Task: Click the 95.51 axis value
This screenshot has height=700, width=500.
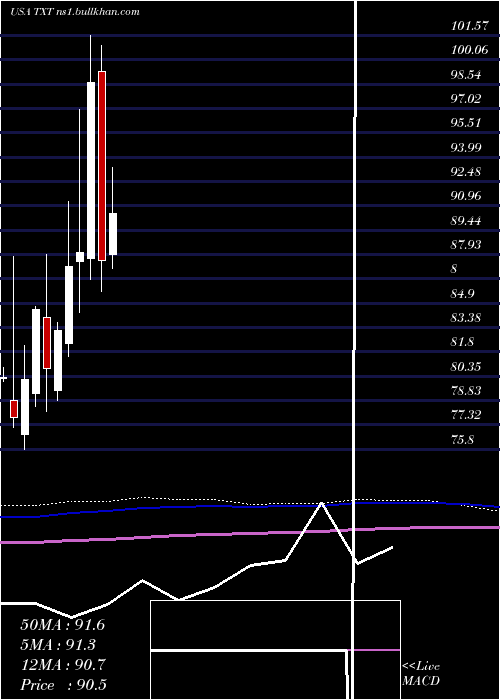Action: coord(466,123)
